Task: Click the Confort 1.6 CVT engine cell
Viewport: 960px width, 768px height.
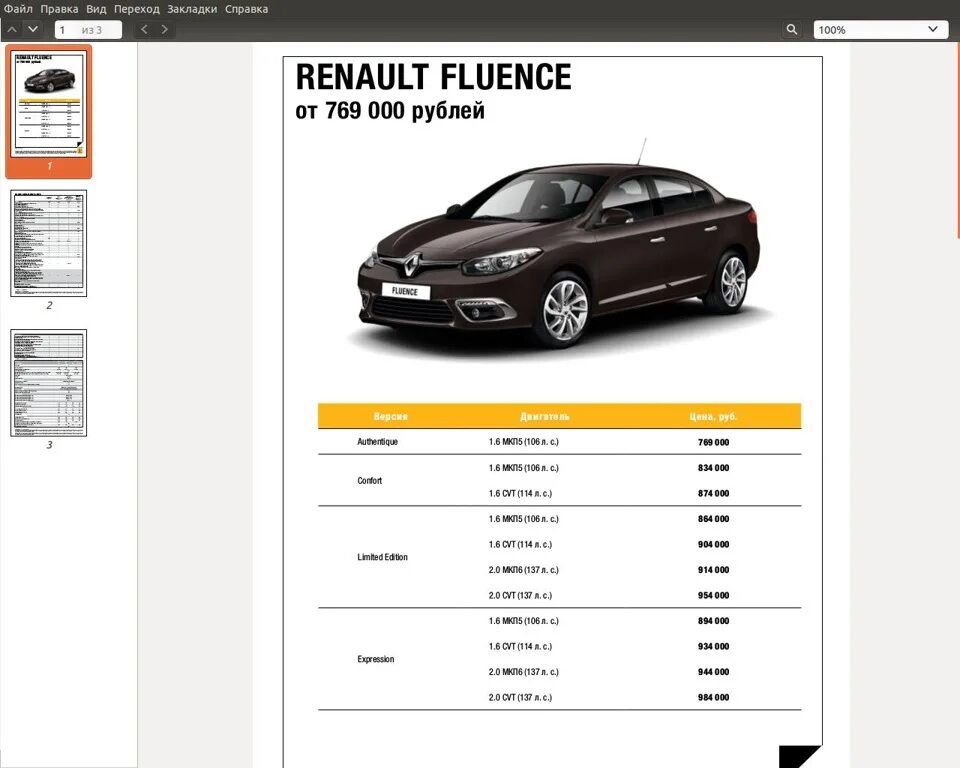Action: tap(520, 494)
